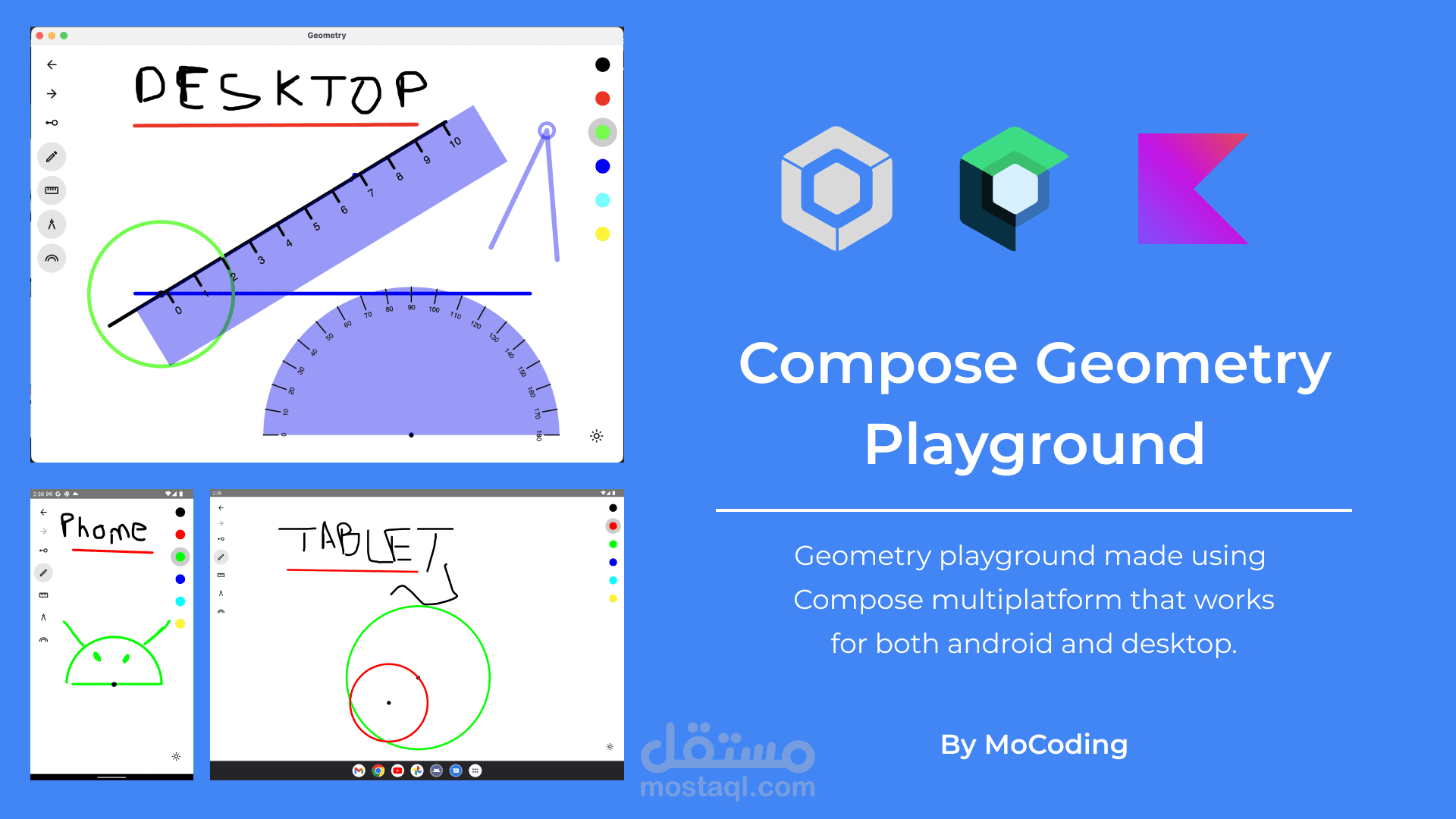The height and width of the screenshot is (819, 1456).
Task: Select the compass tool
Action: (x=52, y=224)
